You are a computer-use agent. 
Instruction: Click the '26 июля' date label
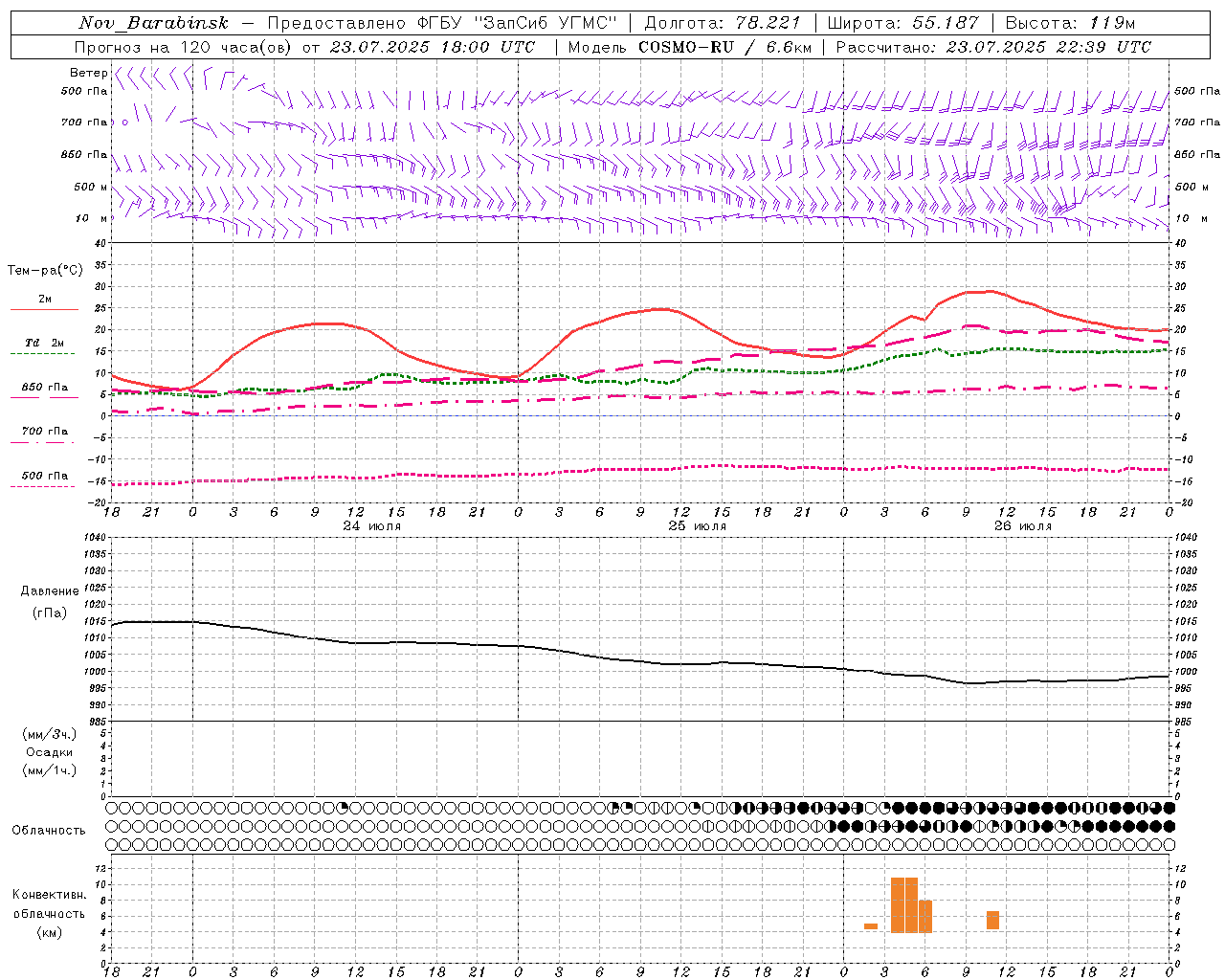[x=1023, y=526]
